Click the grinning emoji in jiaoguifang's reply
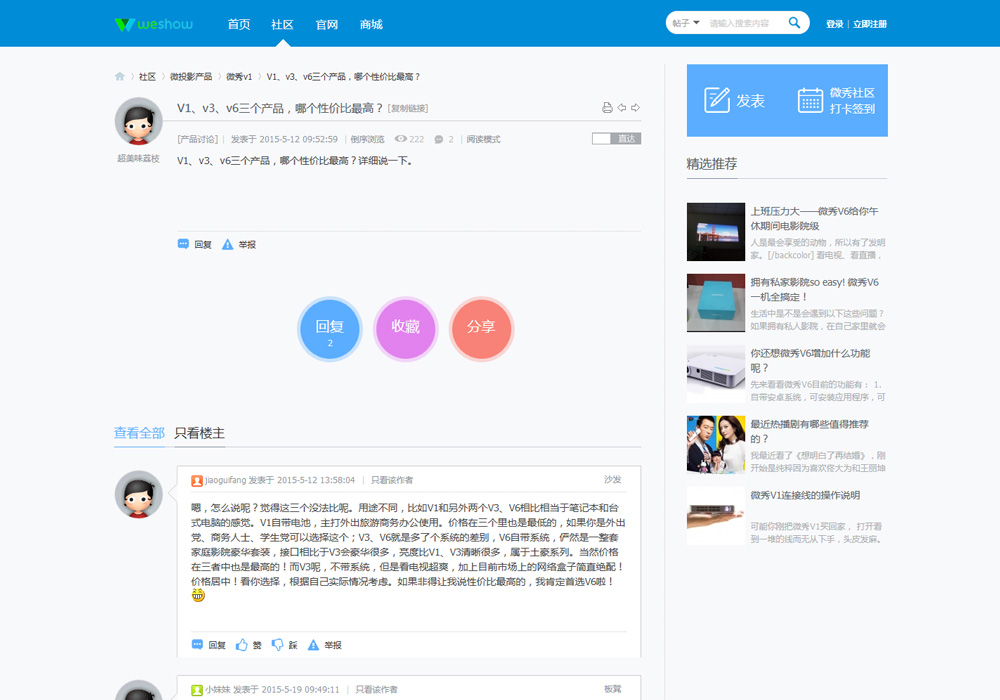 coord(198,595)
